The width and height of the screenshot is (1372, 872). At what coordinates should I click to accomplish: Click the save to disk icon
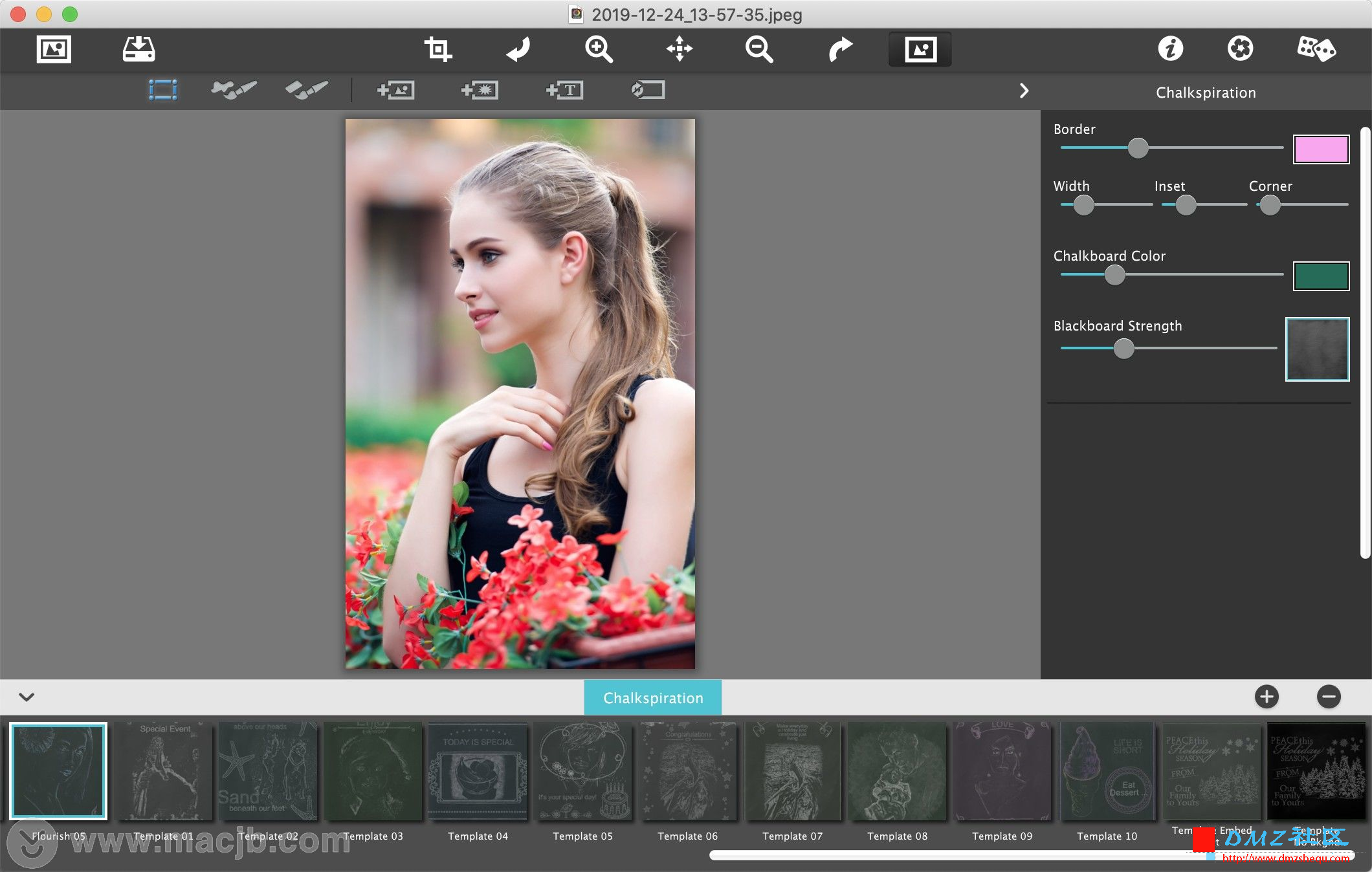click(138, 49)
